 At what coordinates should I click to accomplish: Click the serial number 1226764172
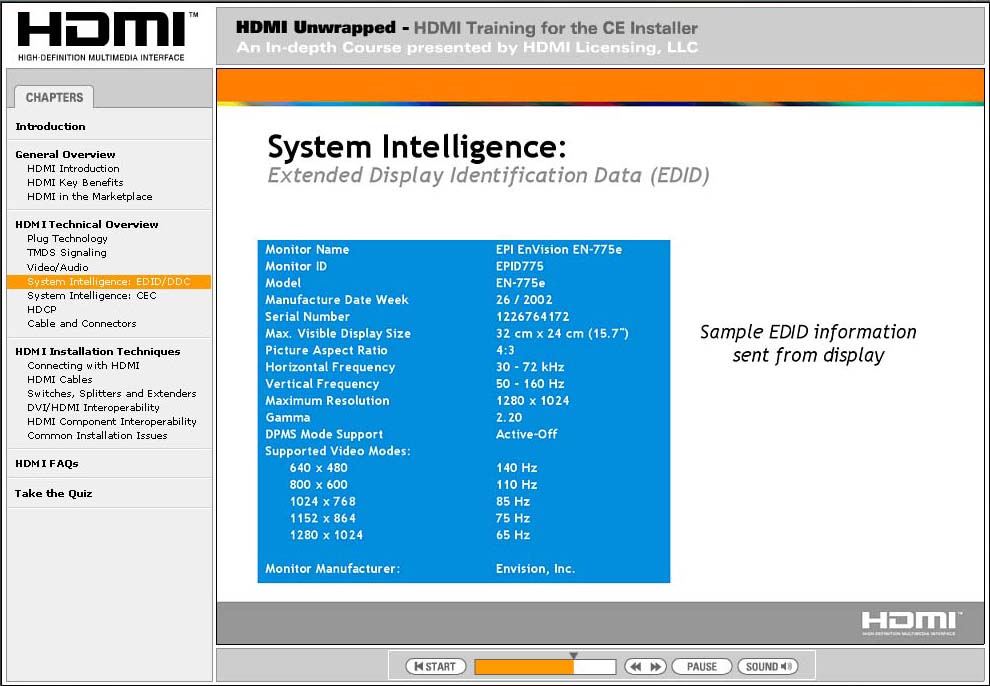532,317
